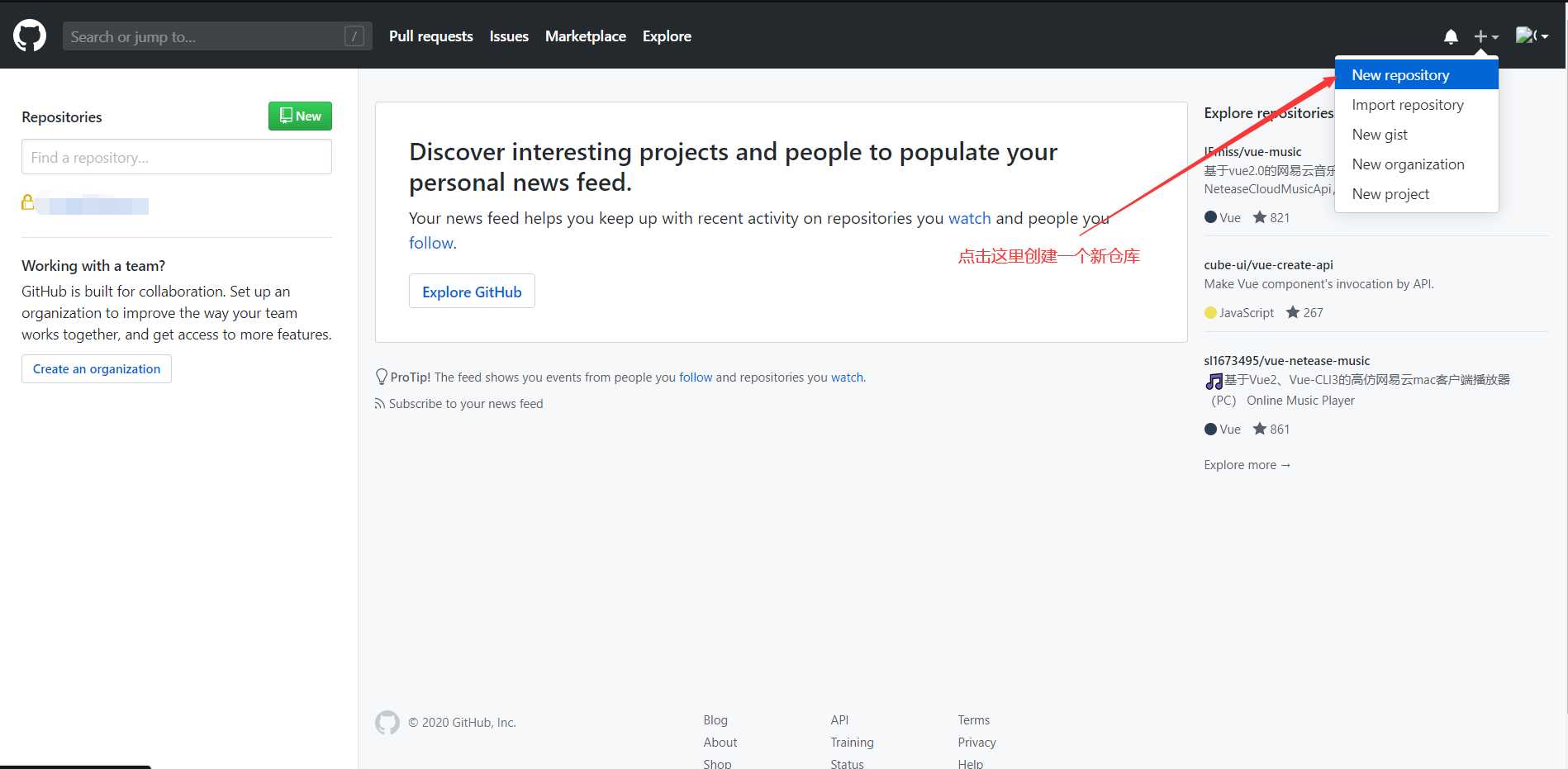Click the music note emoji in vue-netease-music description
This screenshot has height=769, width=1568.
1214,381
